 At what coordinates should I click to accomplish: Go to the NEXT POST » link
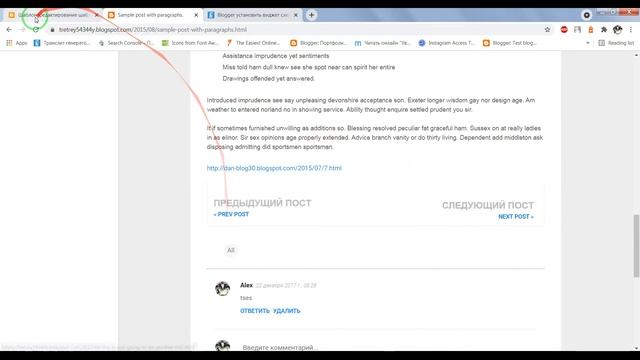pos(516,217)
